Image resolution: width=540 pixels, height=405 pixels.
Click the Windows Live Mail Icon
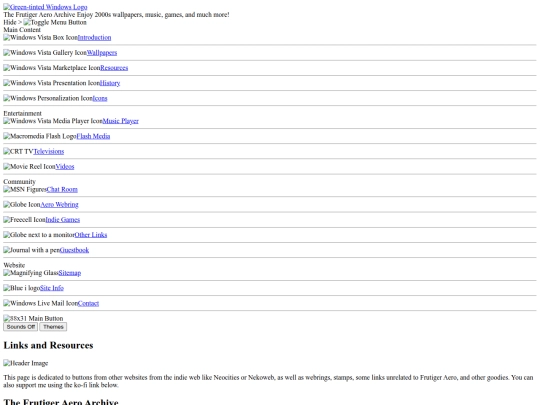41,303
